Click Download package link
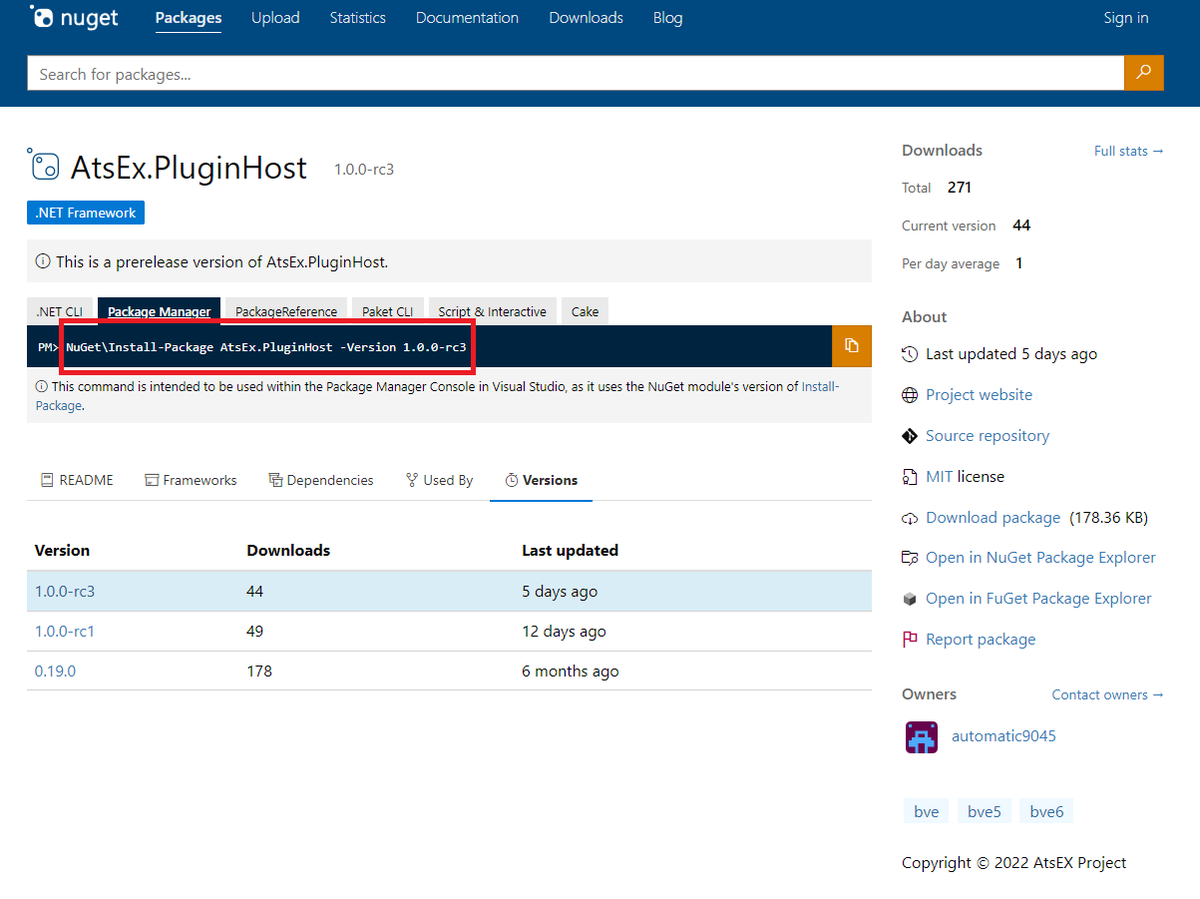The image size is (1200, 899). pos(993,518)
